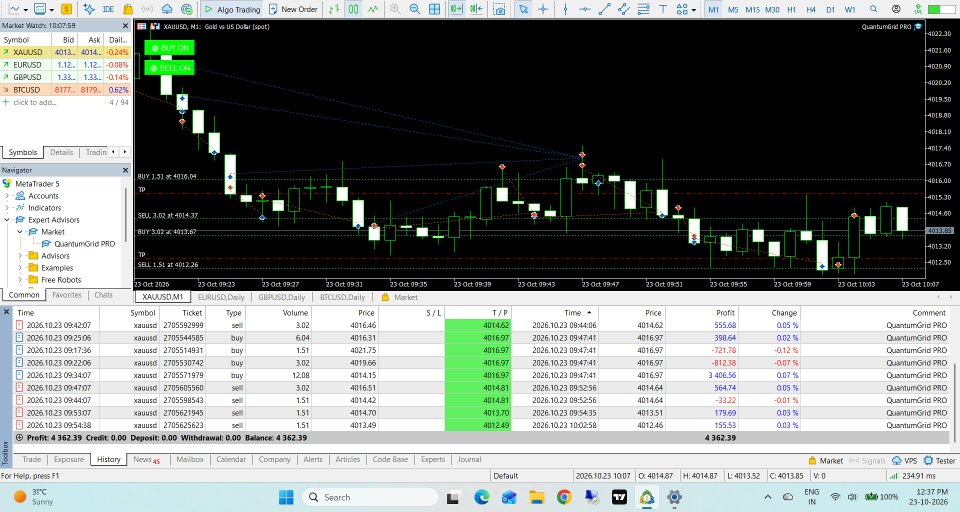Open Windows Start menu
This screenshot has height=512, width=960.
286,497
